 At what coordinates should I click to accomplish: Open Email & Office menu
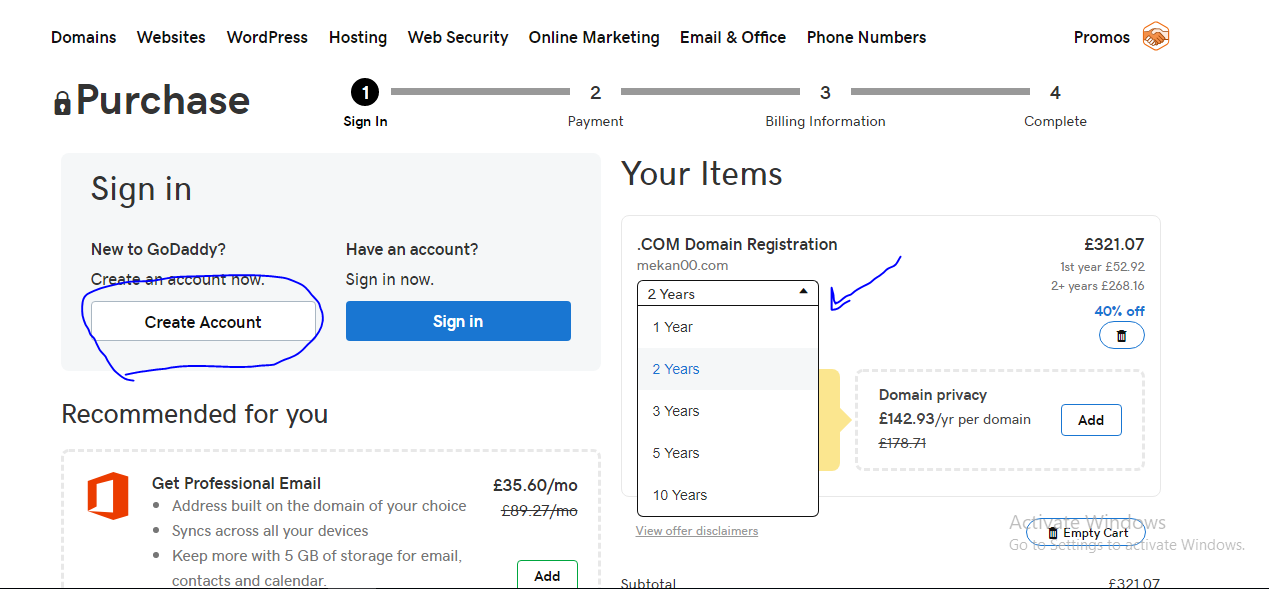pos(733,37)
